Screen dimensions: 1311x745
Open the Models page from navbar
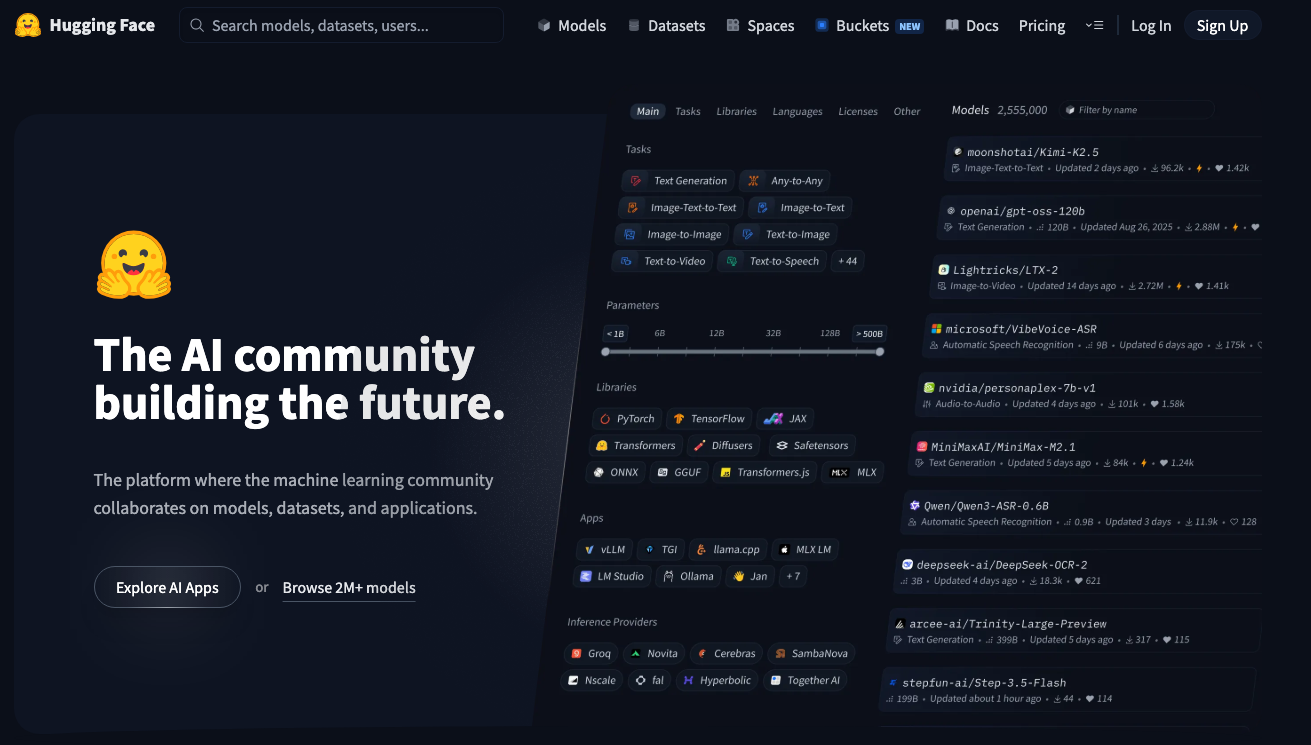[x=572, y=26]
